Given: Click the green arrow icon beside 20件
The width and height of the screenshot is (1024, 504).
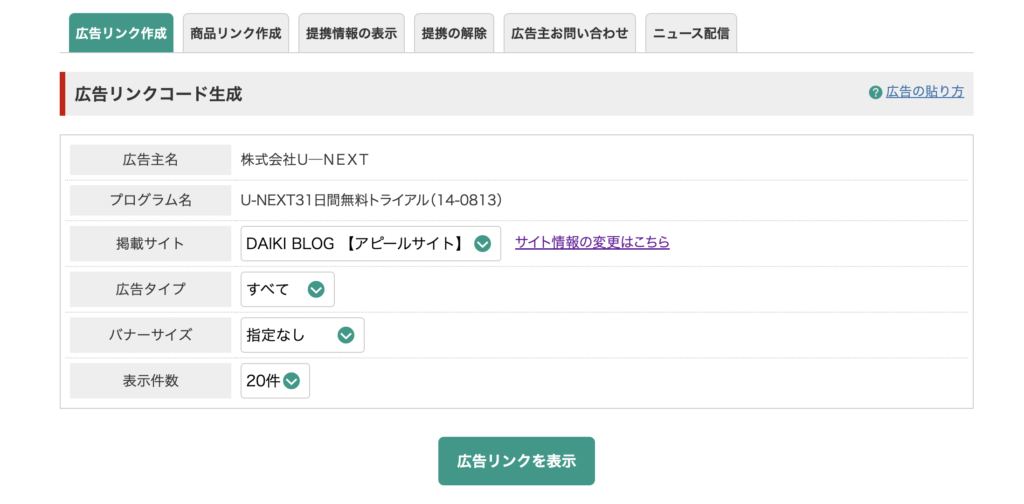Looking at the screenshot, I should [x=291, y=381].
